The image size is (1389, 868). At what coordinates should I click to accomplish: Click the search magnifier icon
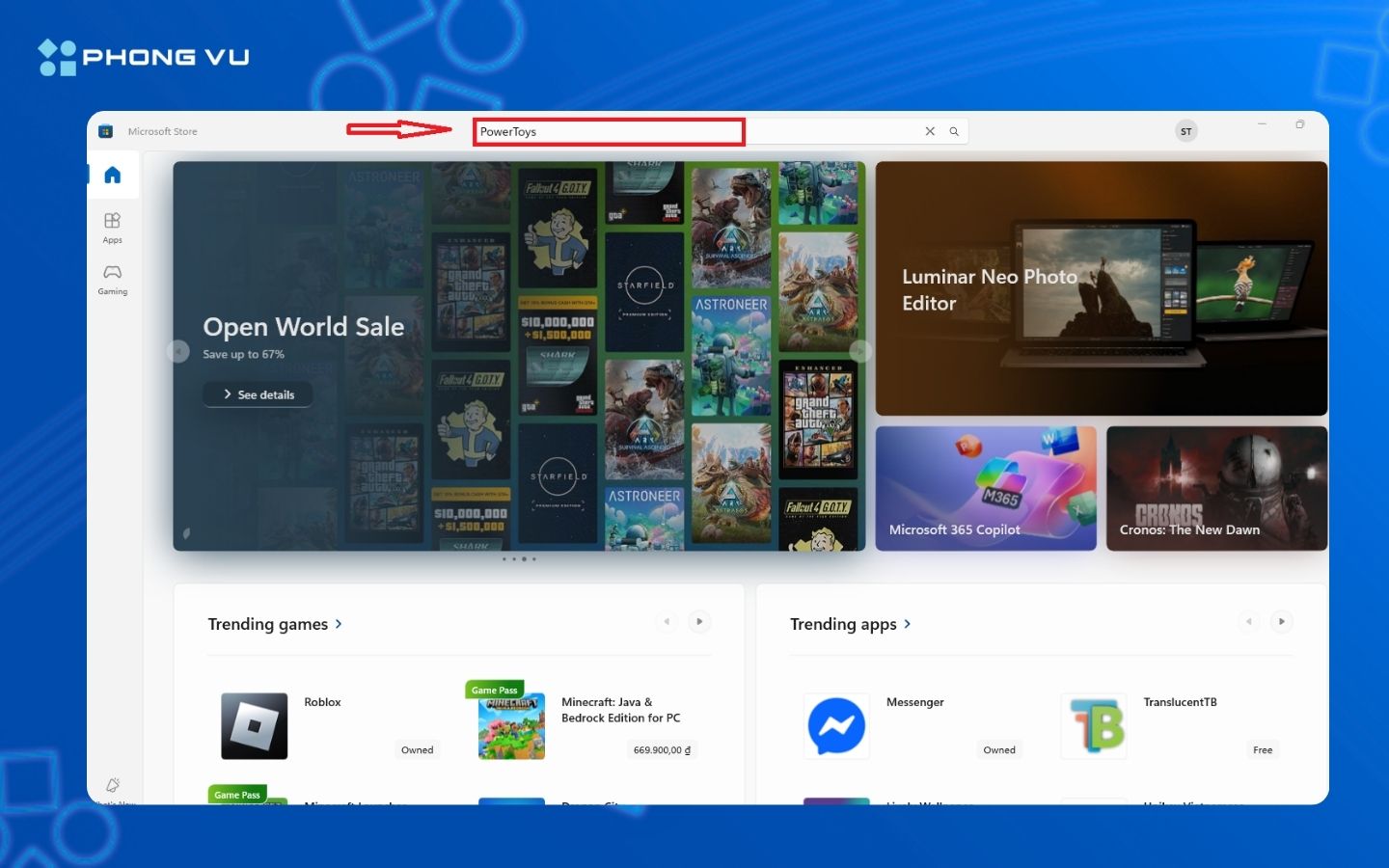(954, 132)
